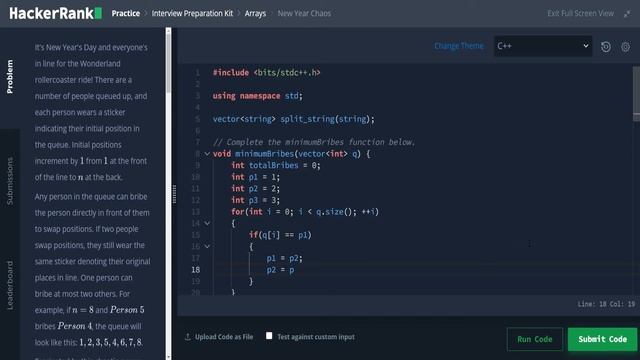Click the Run Code button

535,339
